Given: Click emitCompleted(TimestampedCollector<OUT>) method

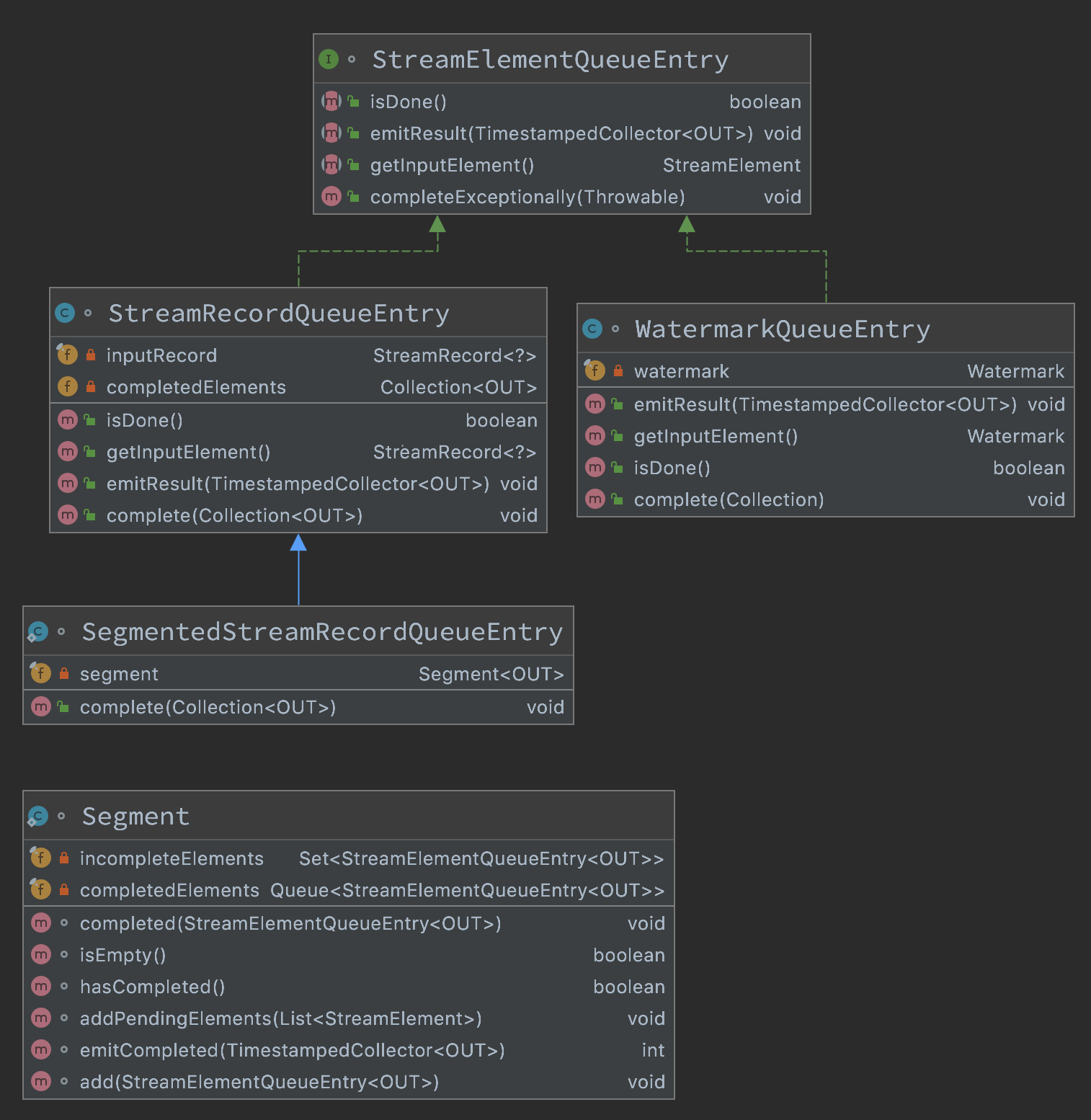Looking at the screenshot, I should tap(349, 1050).
